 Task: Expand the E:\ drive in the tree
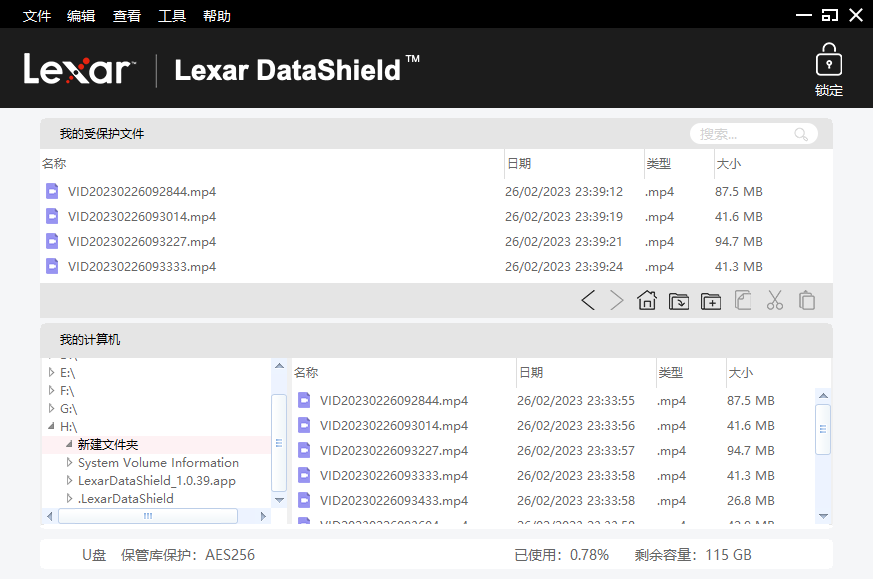(x=51, y=372)
